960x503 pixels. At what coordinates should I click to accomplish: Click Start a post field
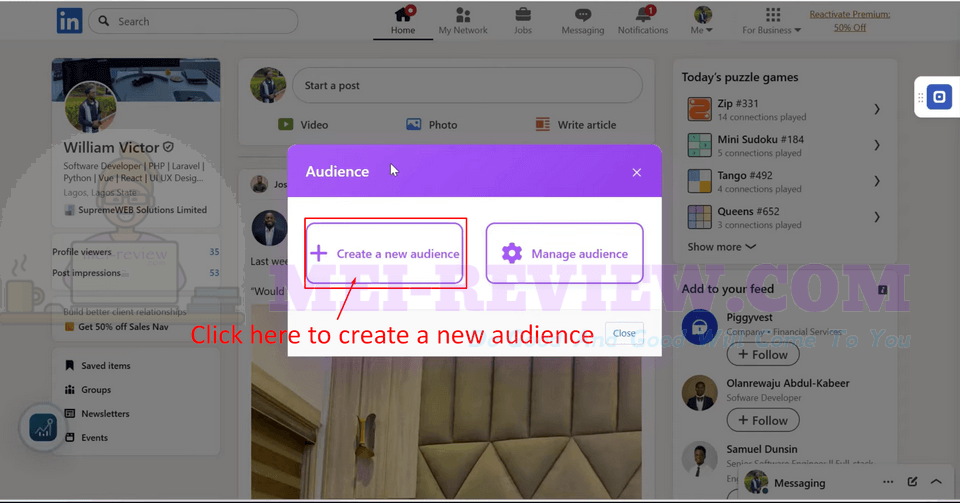467,86
